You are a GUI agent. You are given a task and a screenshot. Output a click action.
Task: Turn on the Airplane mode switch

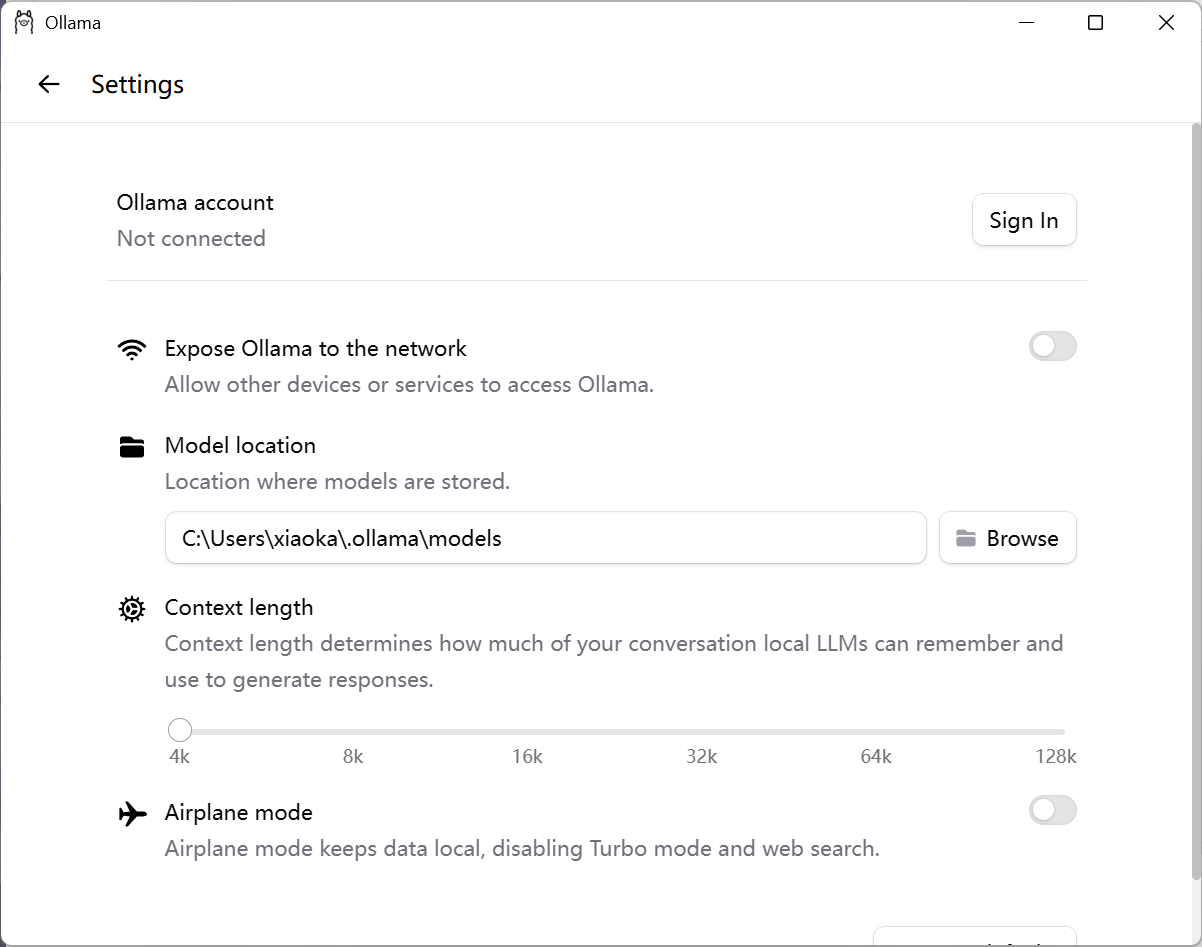[x=1053, y=810]
